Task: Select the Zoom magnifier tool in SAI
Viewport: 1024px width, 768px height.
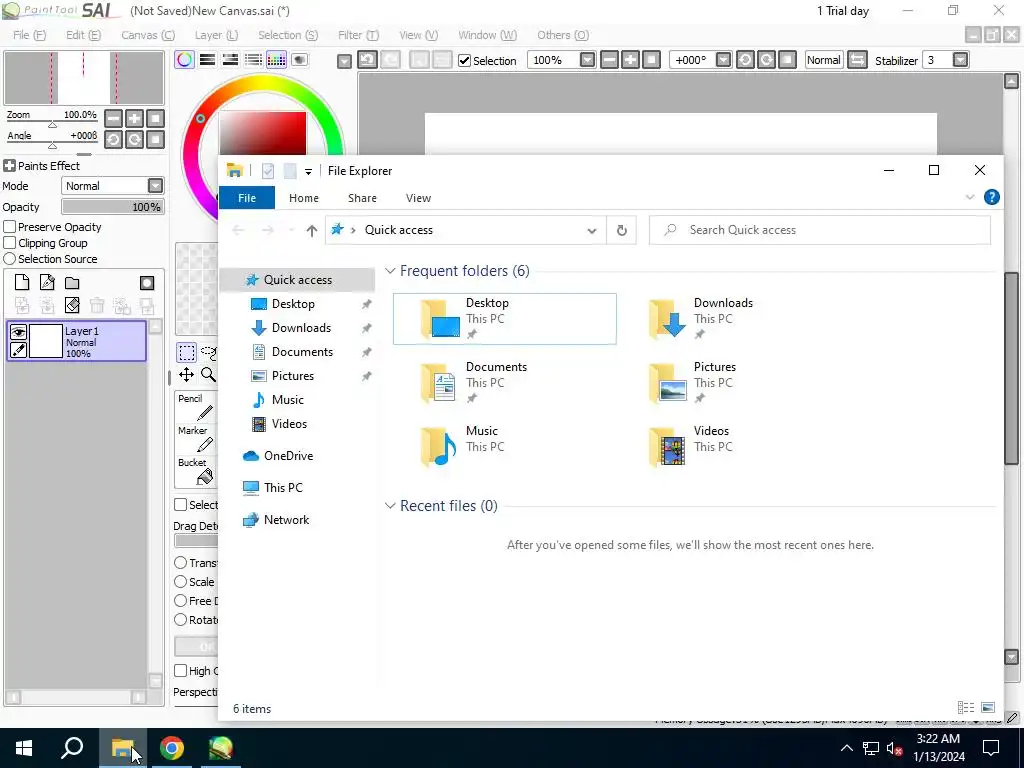Action: click(x=208, y=374)
